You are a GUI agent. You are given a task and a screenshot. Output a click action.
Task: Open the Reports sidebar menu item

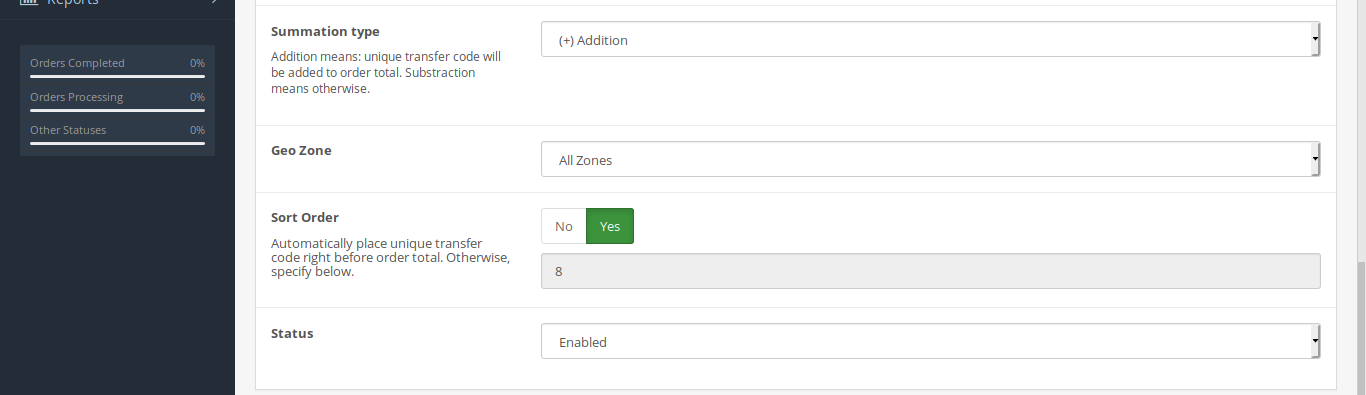click(x=117, y=4)
